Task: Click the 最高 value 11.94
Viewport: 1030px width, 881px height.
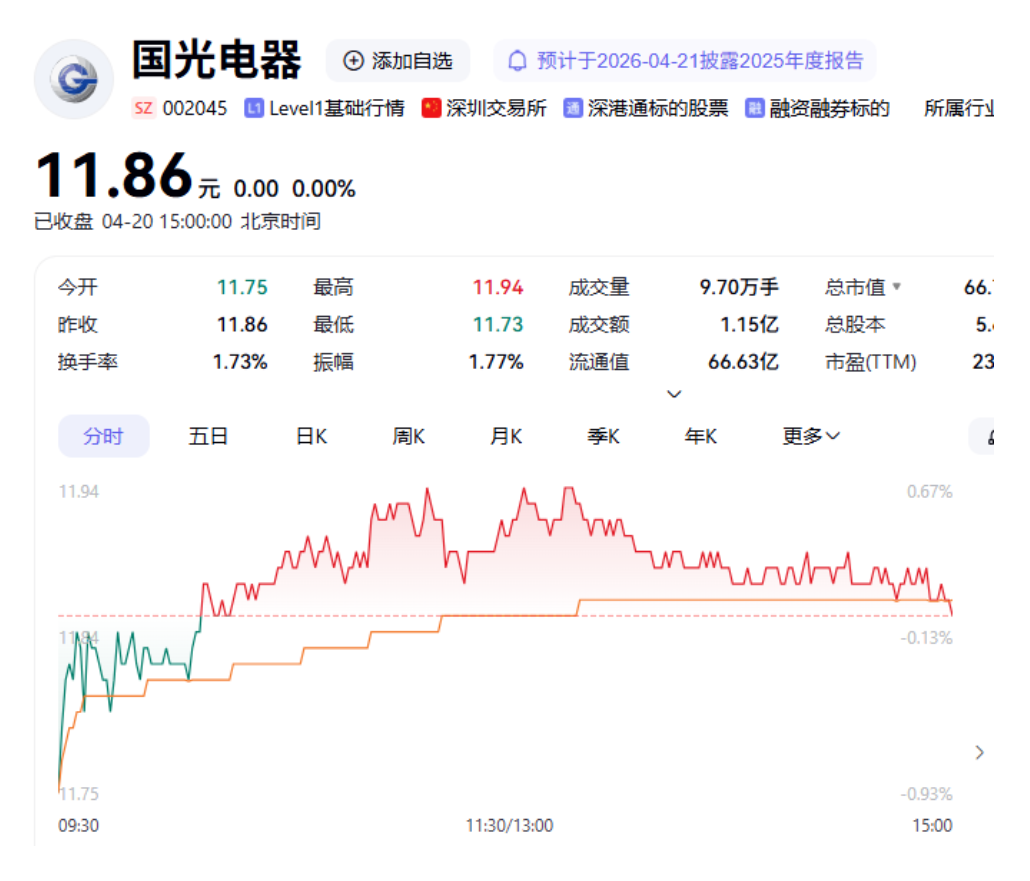Action: (x=498, y=287)
